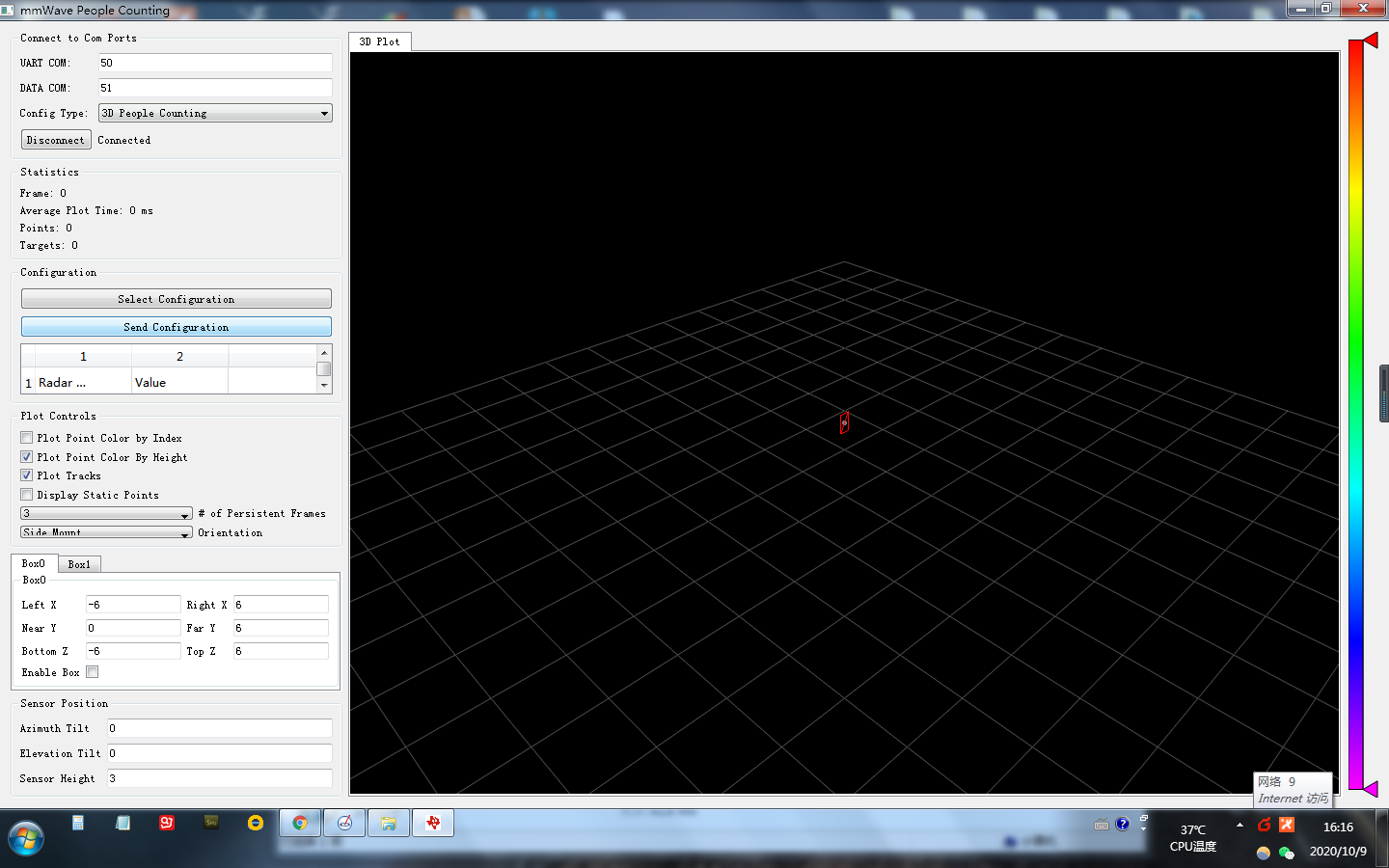Click table column header 1

coord(84,357)
